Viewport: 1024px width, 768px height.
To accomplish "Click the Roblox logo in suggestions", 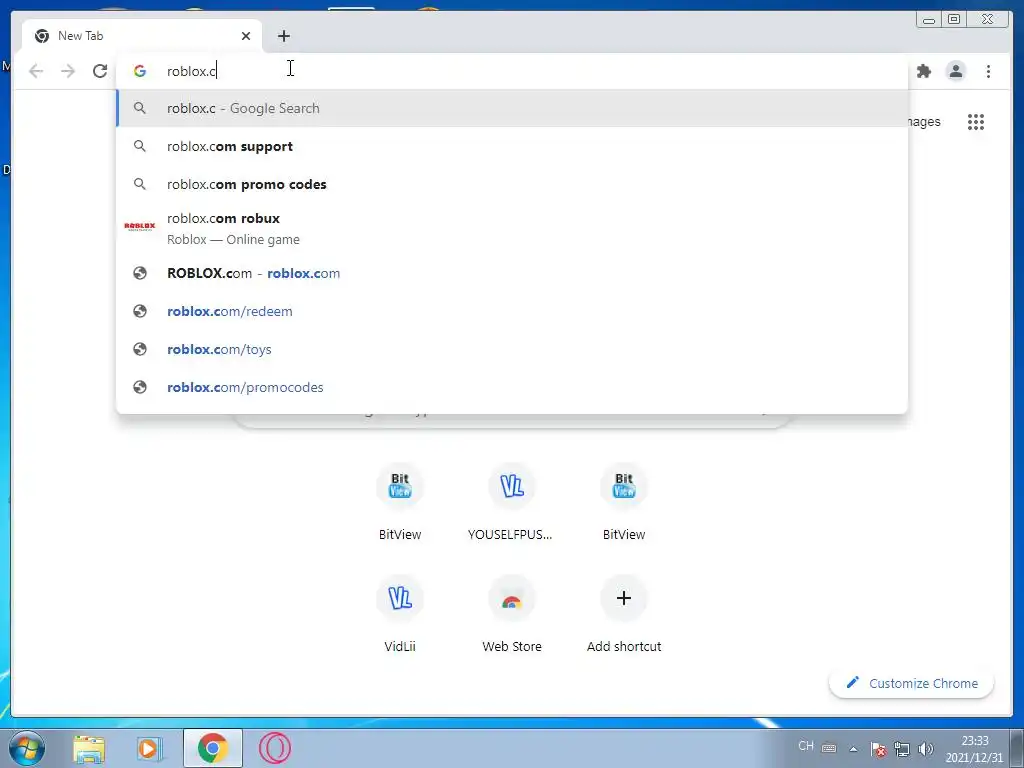I will (x=140, y=227).
